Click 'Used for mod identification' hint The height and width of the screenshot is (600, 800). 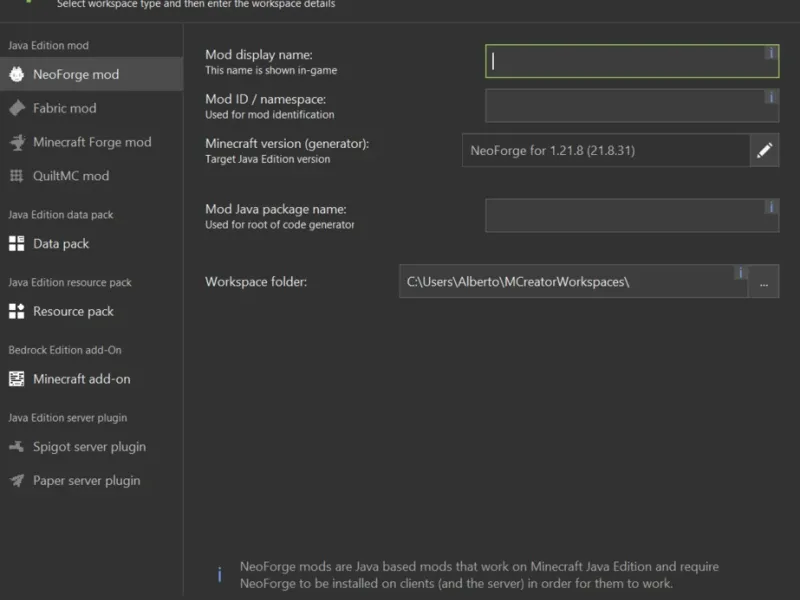269,115
